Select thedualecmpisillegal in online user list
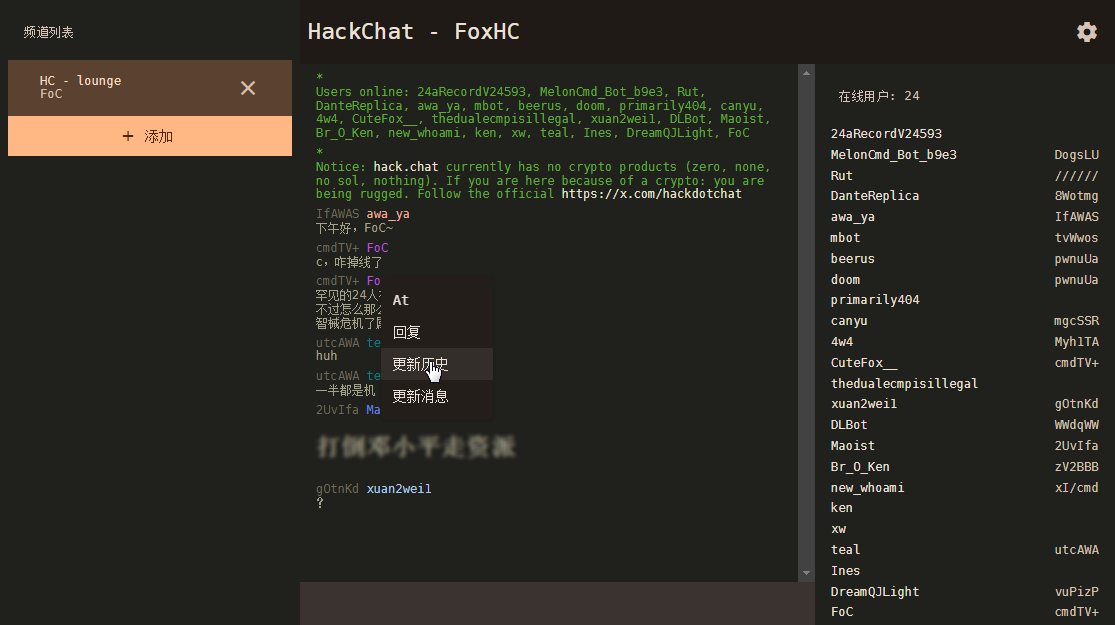This screenshot has width=1115, height=625. click(x=905, y=384)
